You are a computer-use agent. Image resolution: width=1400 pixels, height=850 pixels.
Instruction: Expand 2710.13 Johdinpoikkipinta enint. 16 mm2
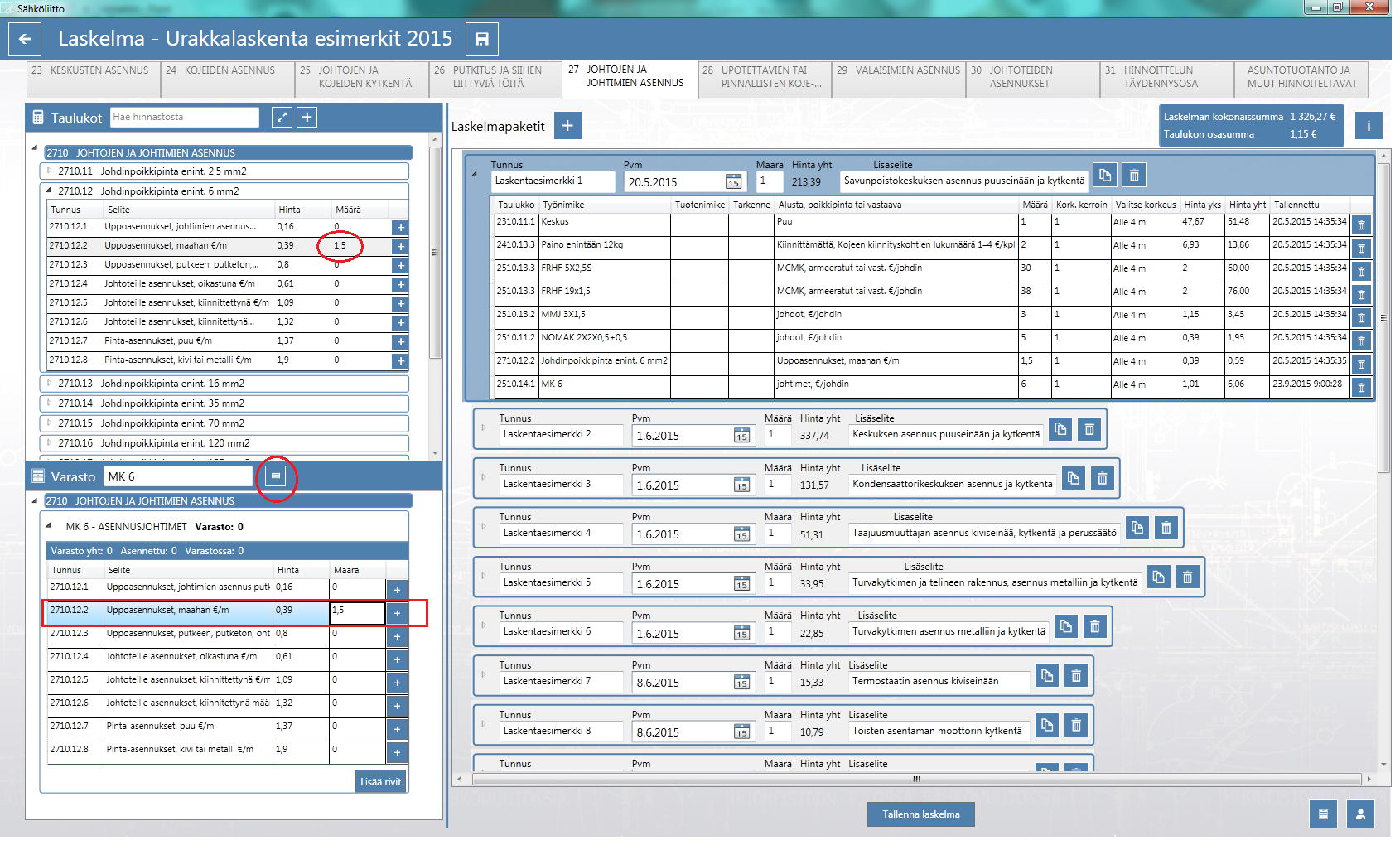[x=49, y=383]
